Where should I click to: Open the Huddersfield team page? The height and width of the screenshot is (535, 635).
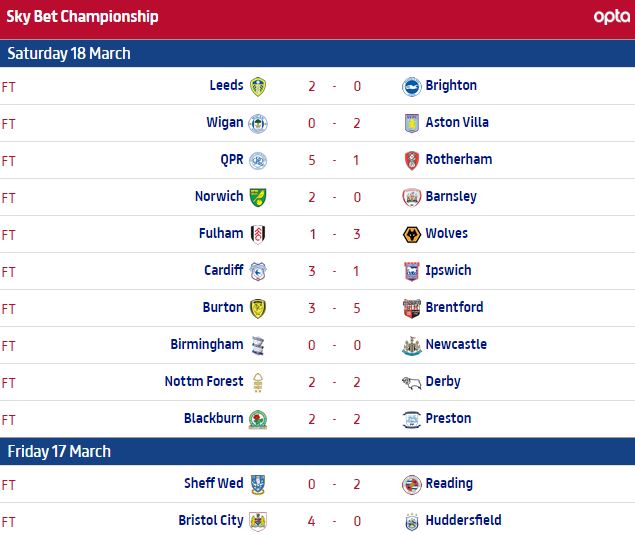point(463,521)
